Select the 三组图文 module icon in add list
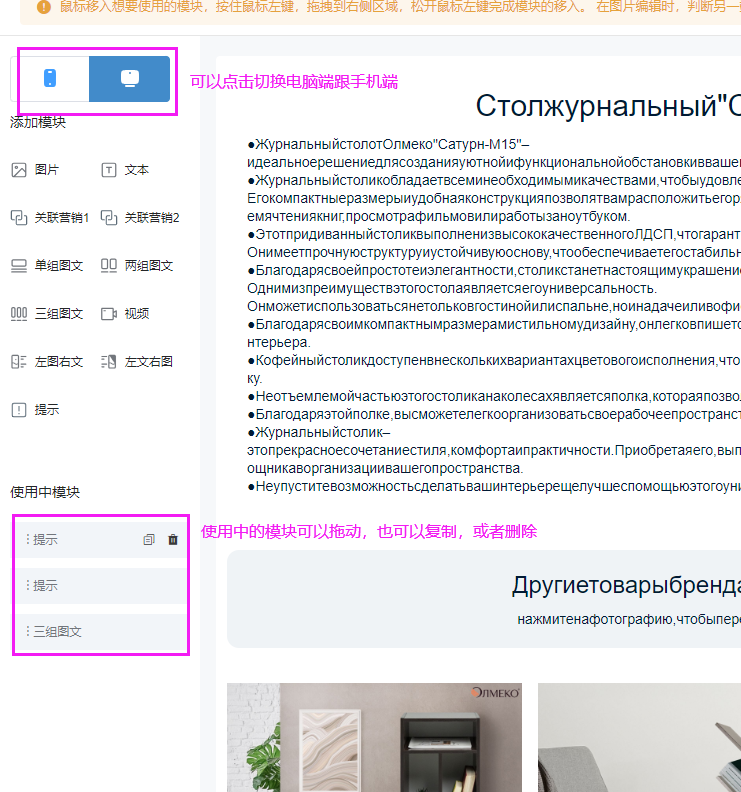741x792 pixels. coord(19,314)
